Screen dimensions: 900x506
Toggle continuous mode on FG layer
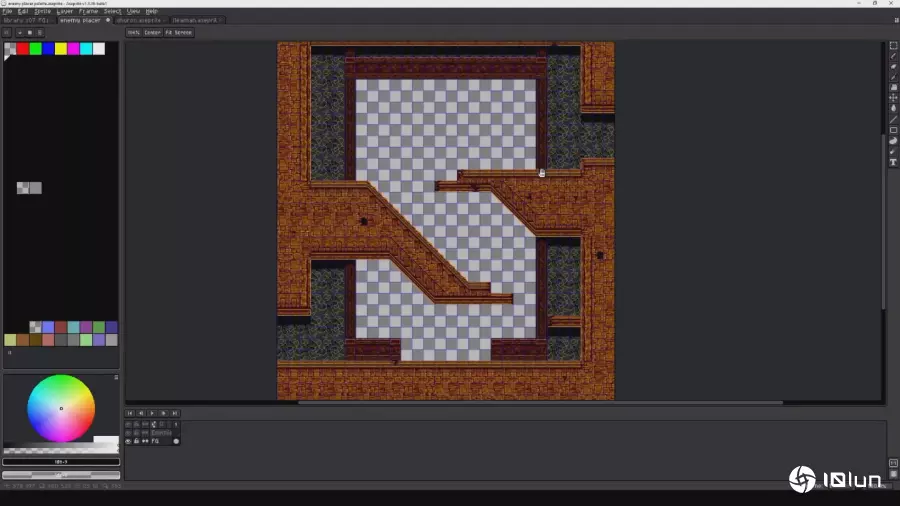pos(145,441)
